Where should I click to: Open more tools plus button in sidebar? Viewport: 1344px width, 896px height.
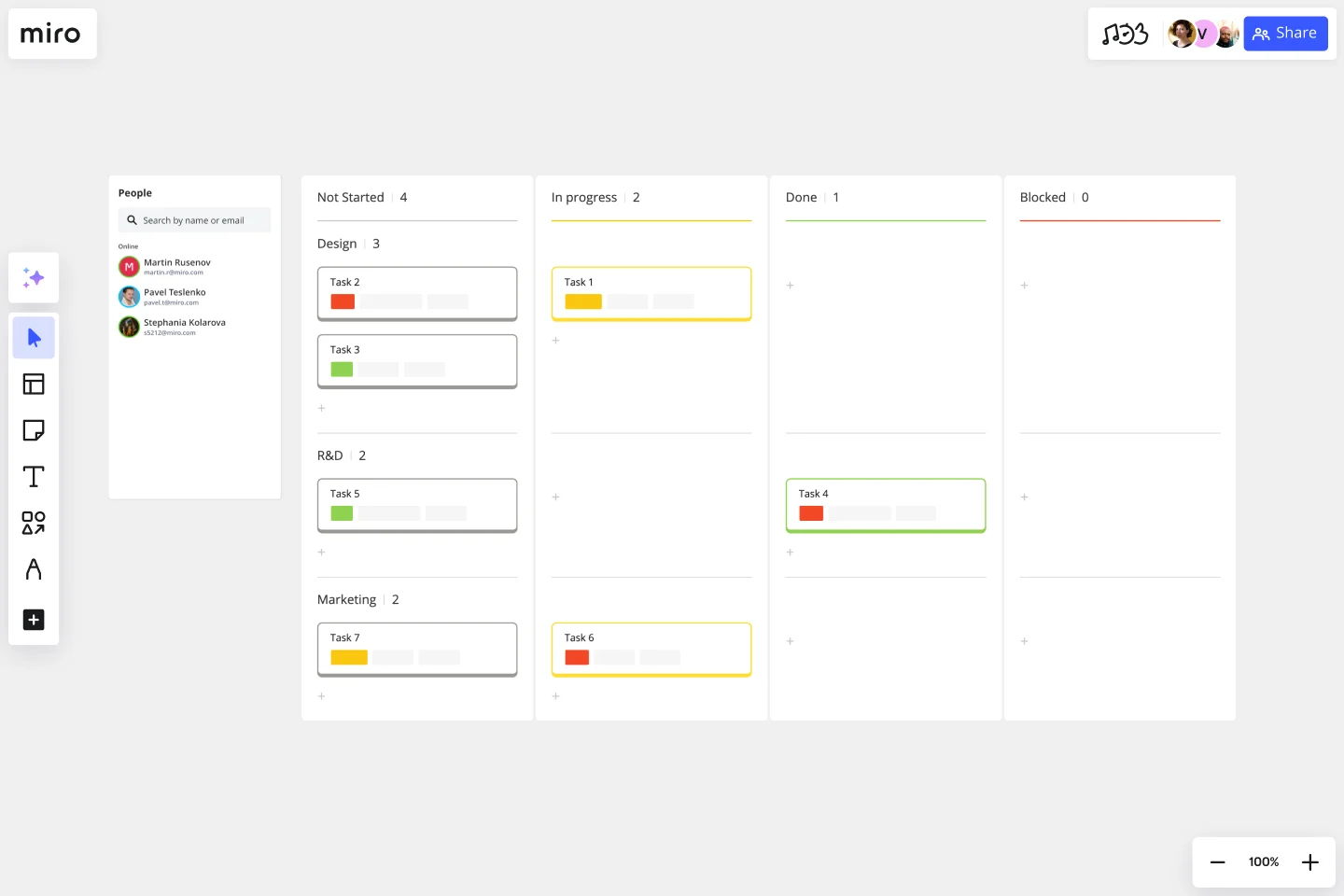point(34,620)
